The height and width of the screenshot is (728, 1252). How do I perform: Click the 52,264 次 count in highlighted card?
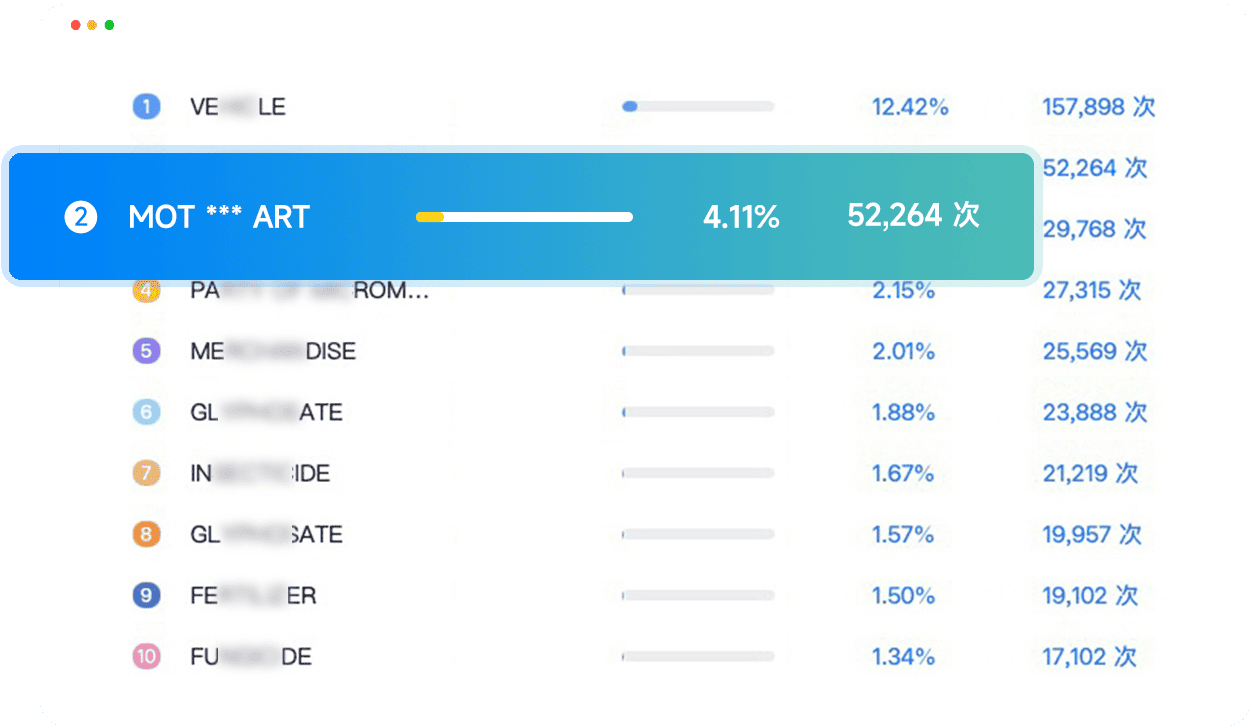click(913, 215)
